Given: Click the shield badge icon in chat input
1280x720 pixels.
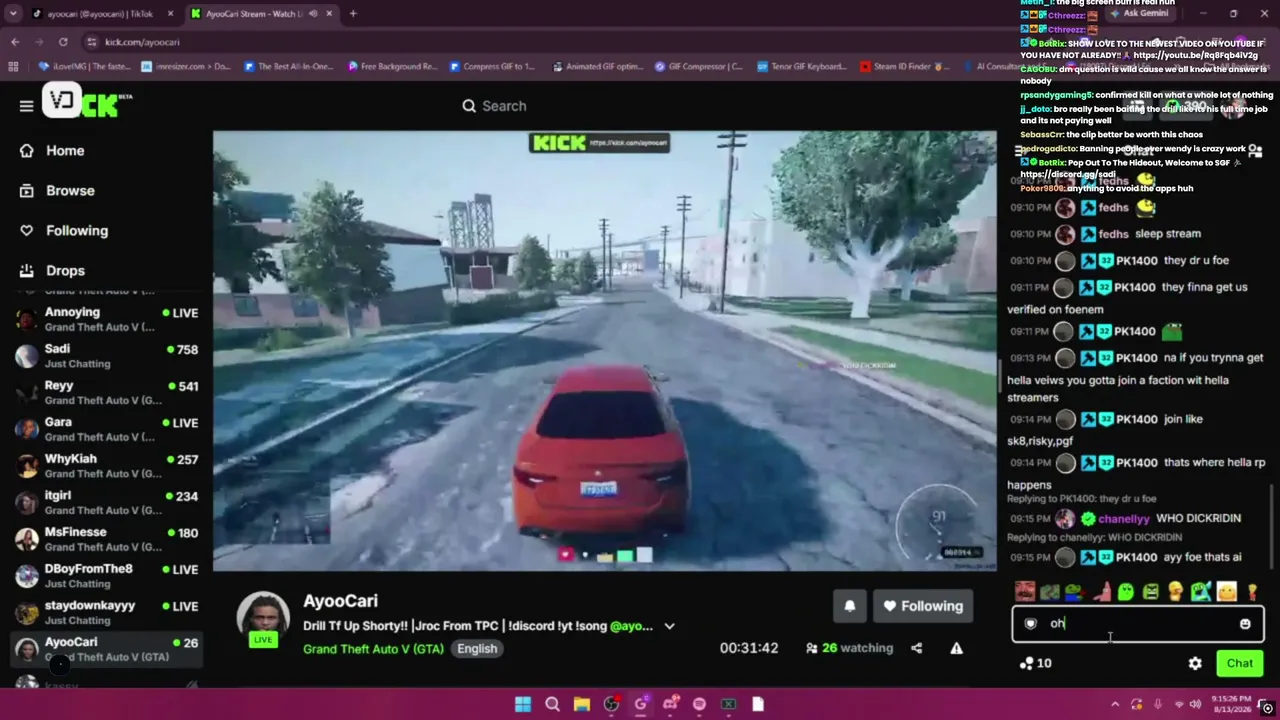Looking at the screenshot, I should tap(1031, 624).
